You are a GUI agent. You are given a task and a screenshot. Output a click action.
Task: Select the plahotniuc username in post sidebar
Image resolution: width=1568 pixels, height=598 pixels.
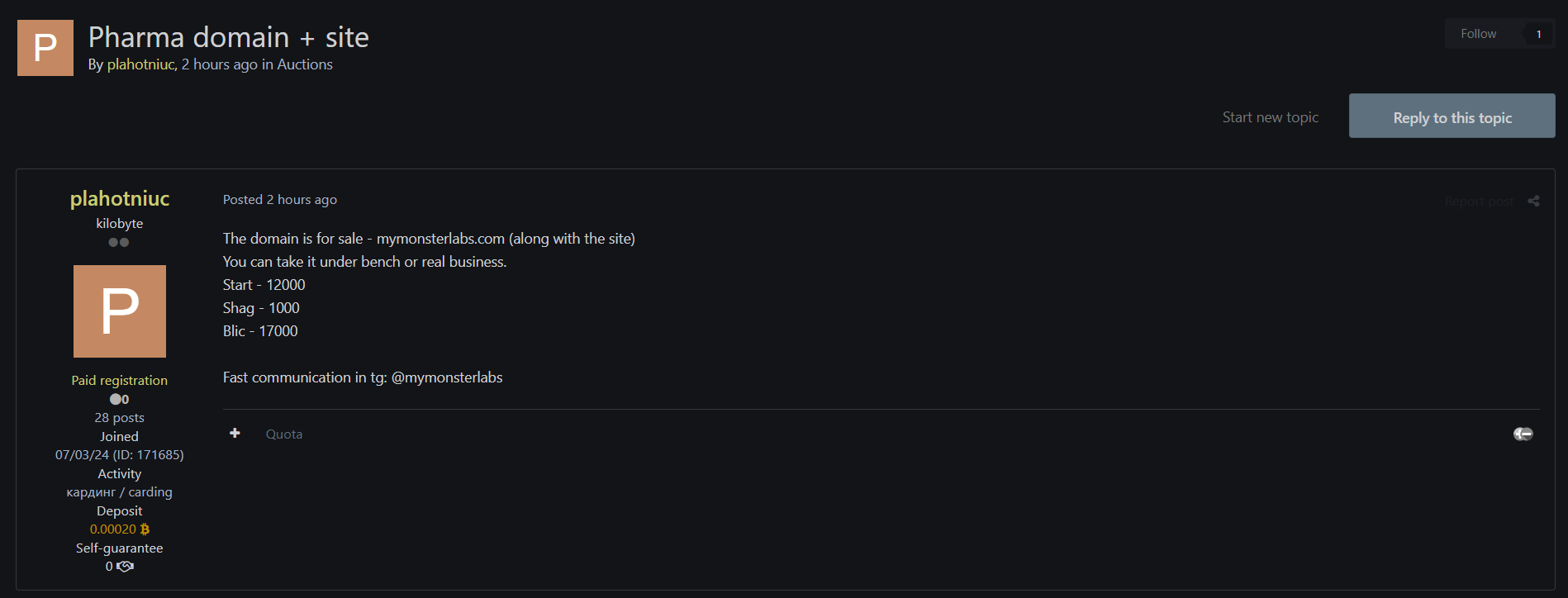[120, 198]
